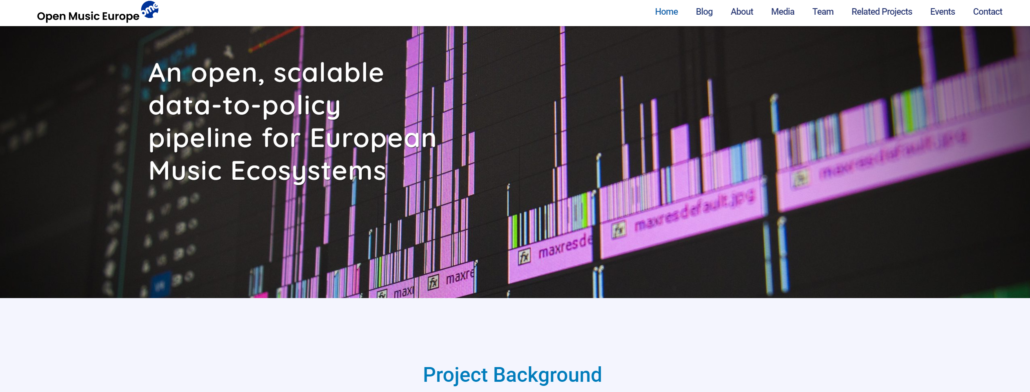The image size is (1030, 392).
Task: Select About in the navigation bar
Action: click(742, 12)
